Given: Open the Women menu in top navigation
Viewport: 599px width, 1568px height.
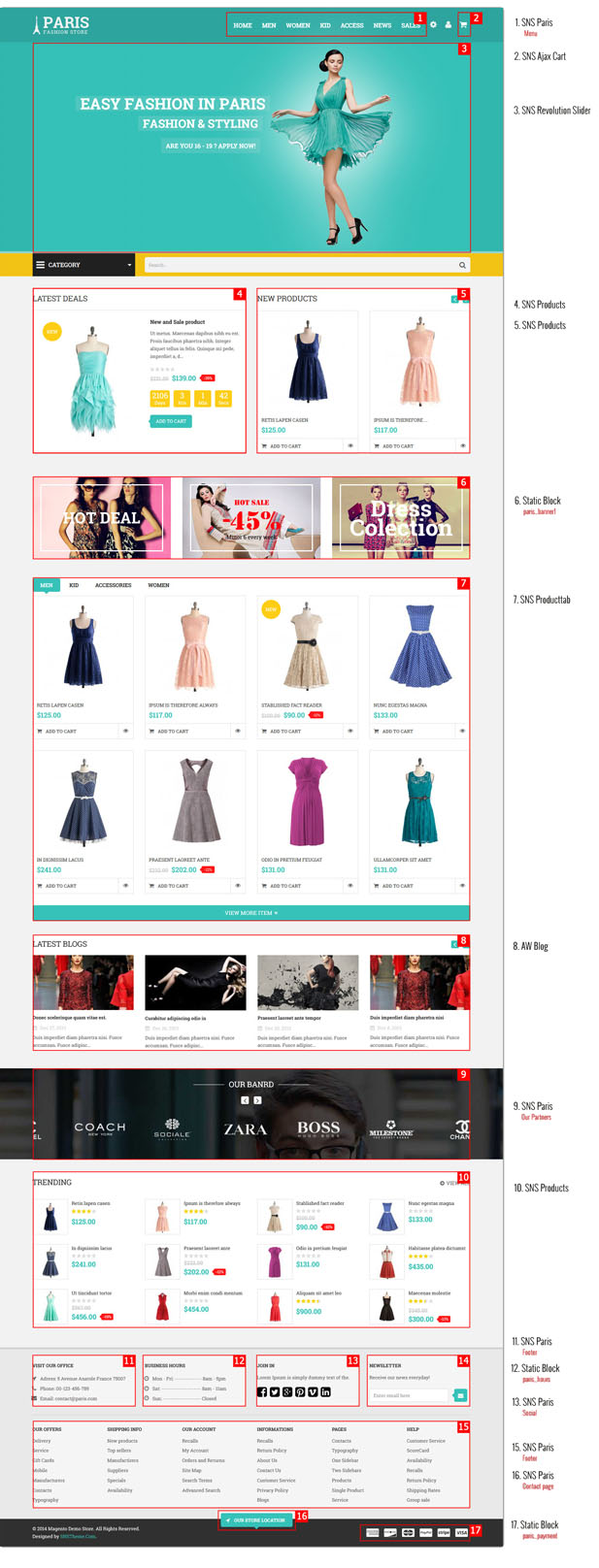Looking at the screenshot, I should 298,25.
